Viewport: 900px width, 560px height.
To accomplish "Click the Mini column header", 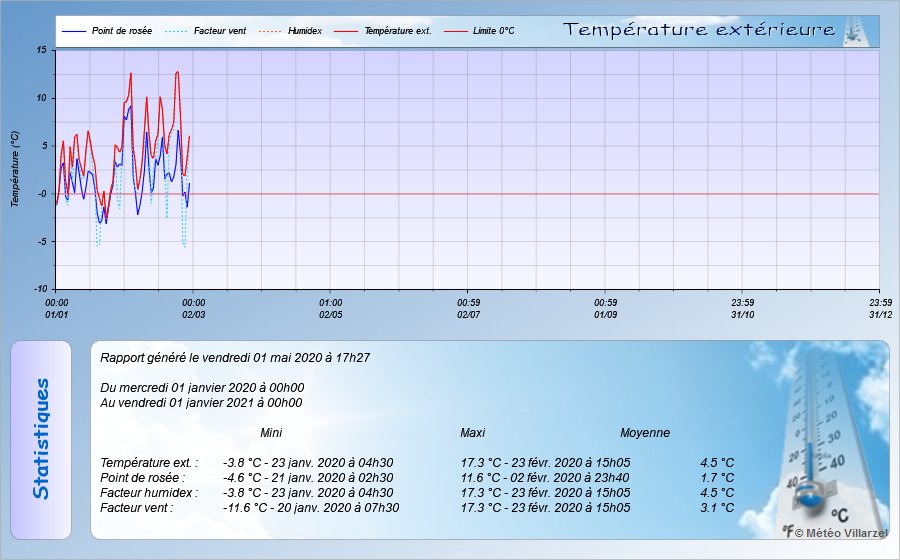I will point(271,433).
